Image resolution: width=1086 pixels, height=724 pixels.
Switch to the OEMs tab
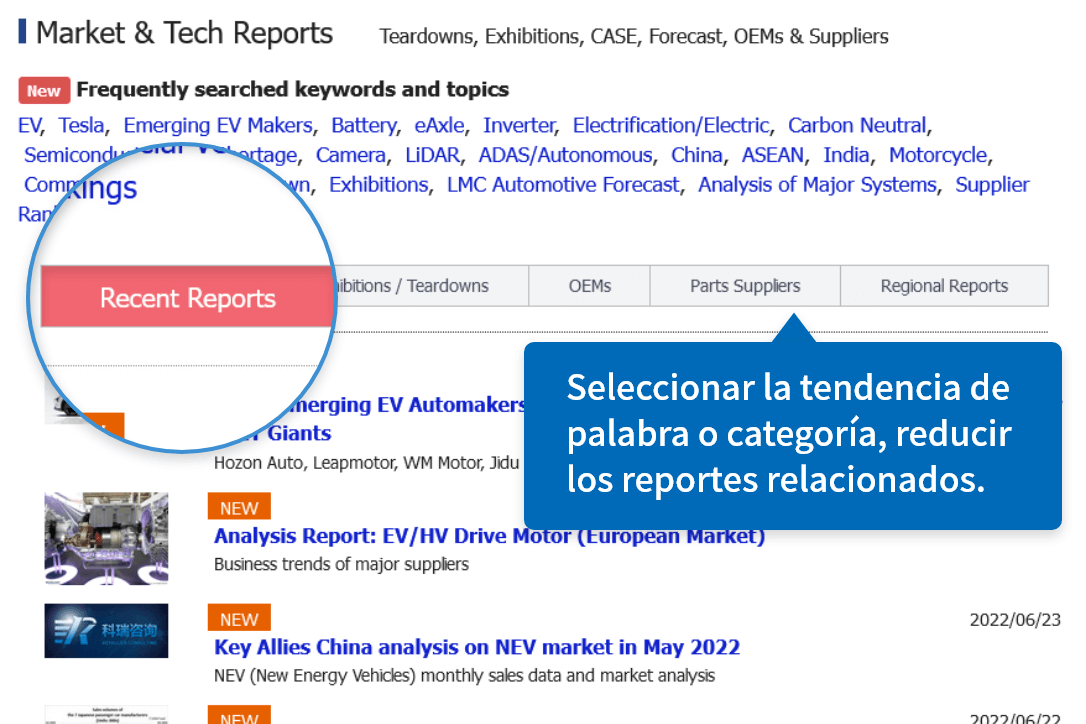tap(589, 285)
